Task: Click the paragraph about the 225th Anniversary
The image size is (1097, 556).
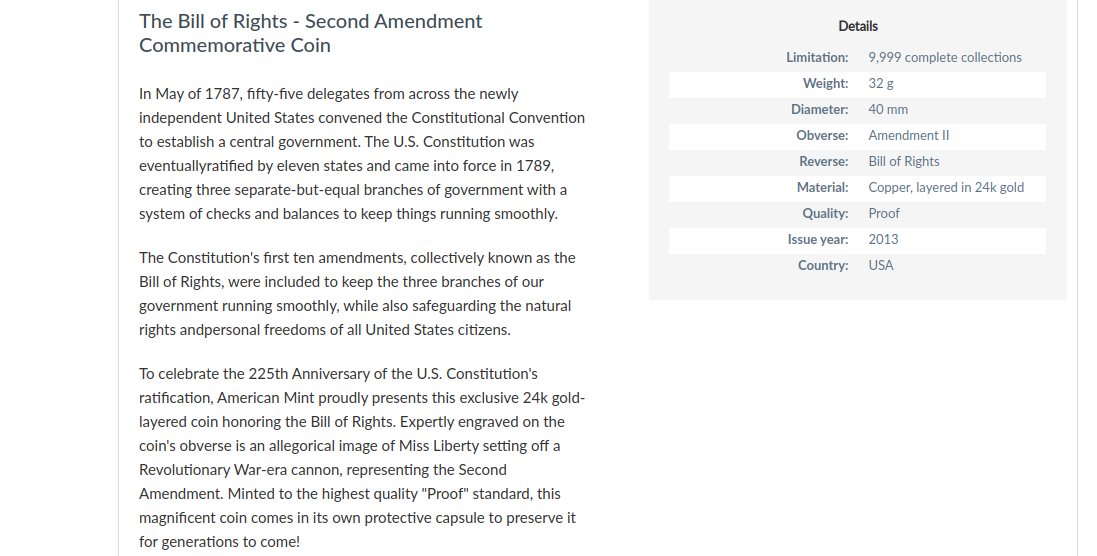Action: (x=362, y=457)
